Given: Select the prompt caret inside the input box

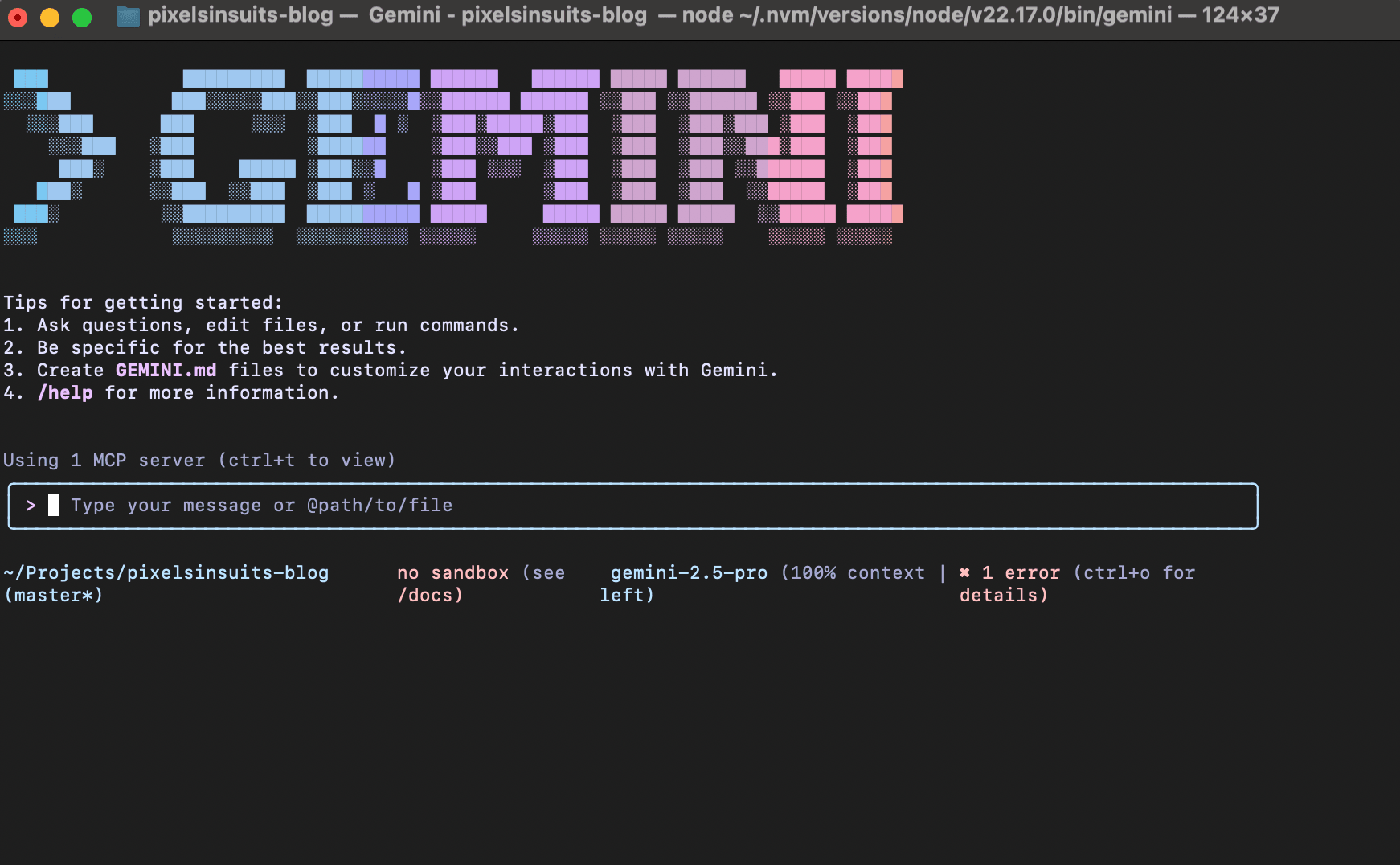Looking at the screenshot, I should pos(32,506).
